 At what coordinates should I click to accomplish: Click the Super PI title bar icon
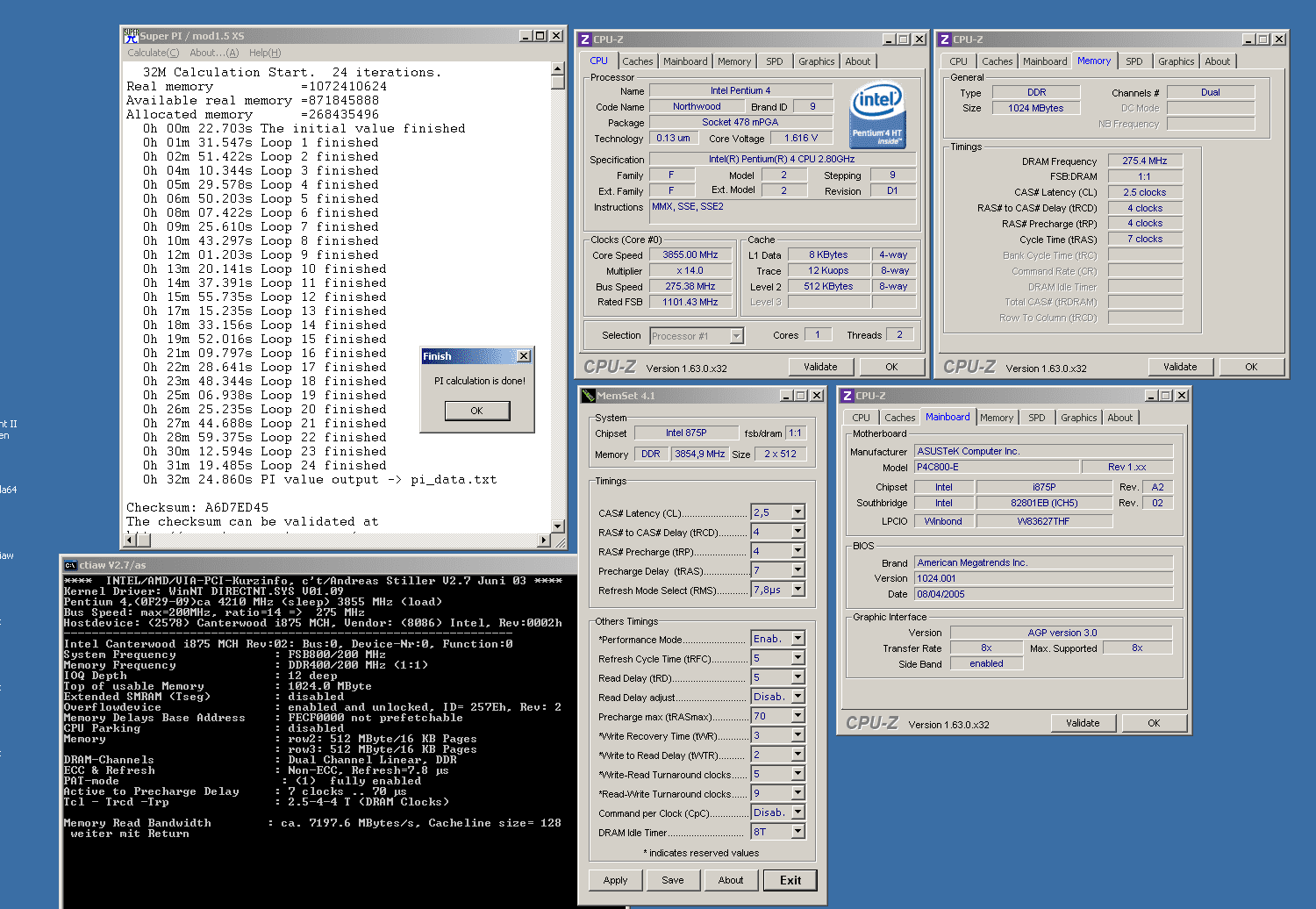(131, 36)
